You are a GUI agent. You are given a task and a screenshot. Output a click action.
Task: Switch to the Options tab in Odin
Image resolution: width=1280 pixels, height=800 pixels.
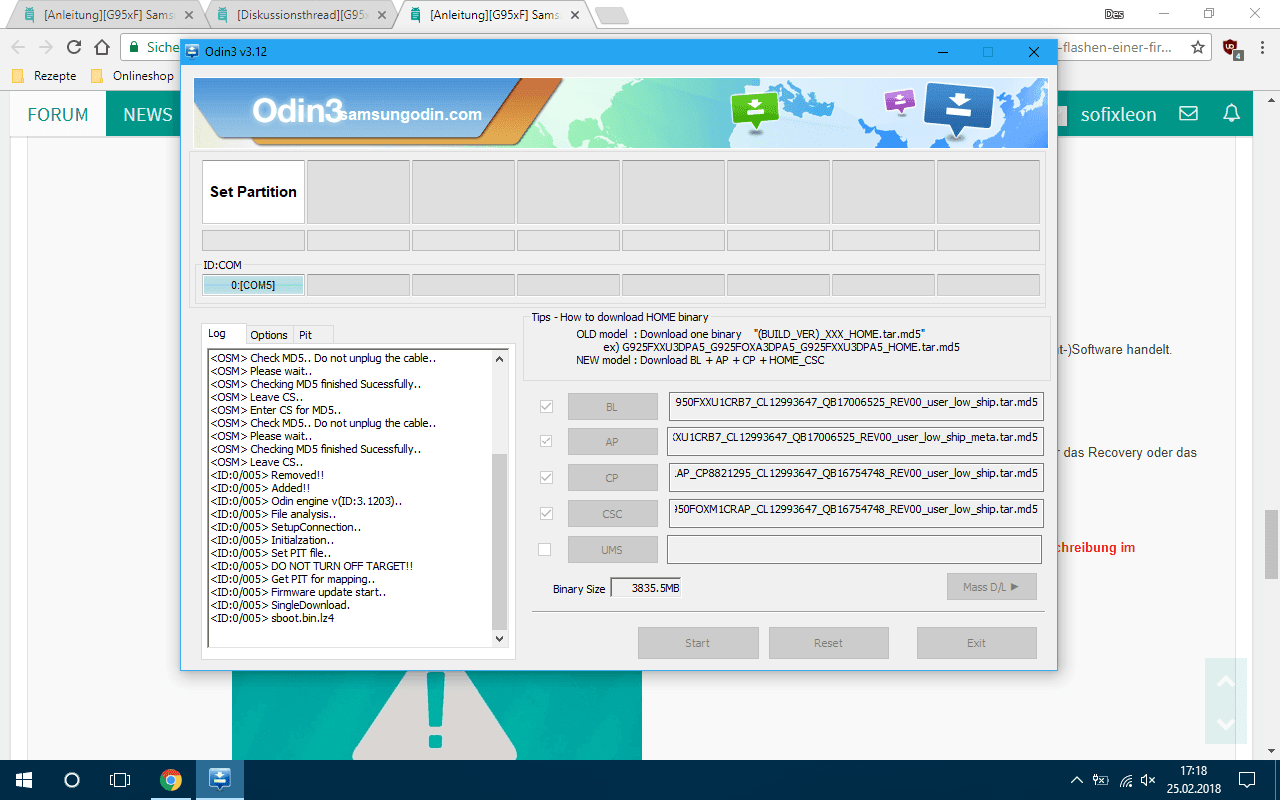coord(268,335)
